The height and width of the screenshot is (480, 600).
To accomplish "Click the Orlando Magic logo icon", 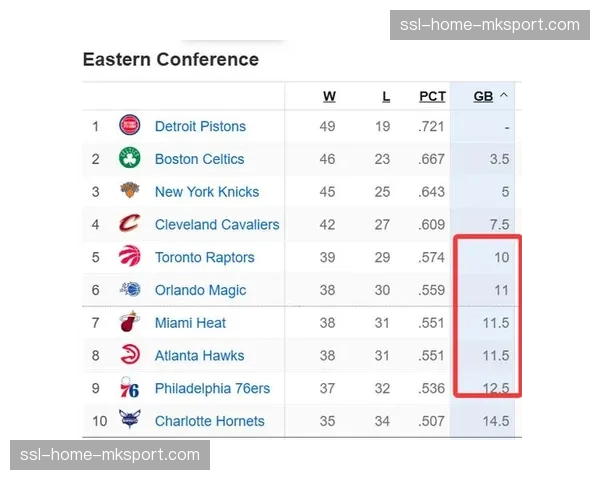I will click(x=130, y=290).
